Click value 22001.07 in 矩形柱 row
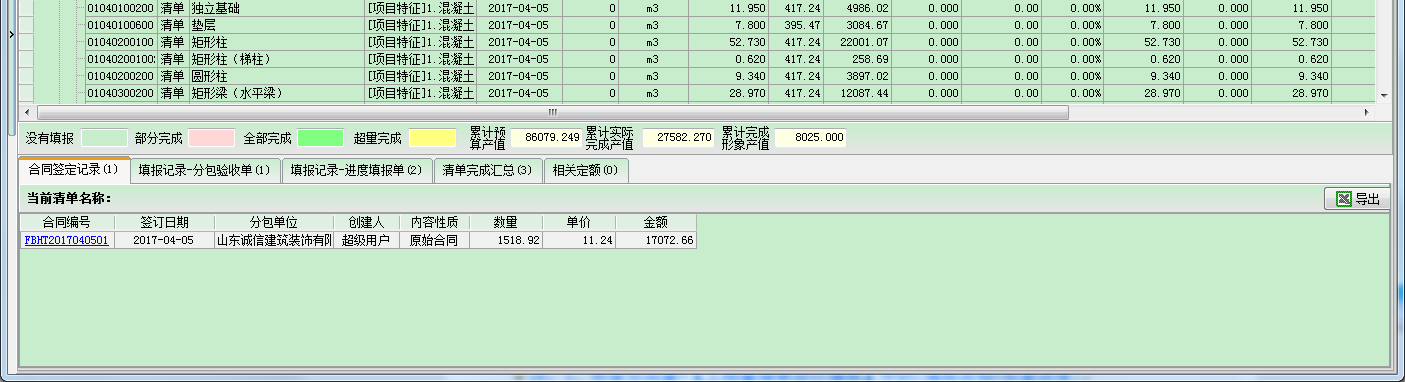The width and height of the screenshot is (1405, 382). point(859,42)
